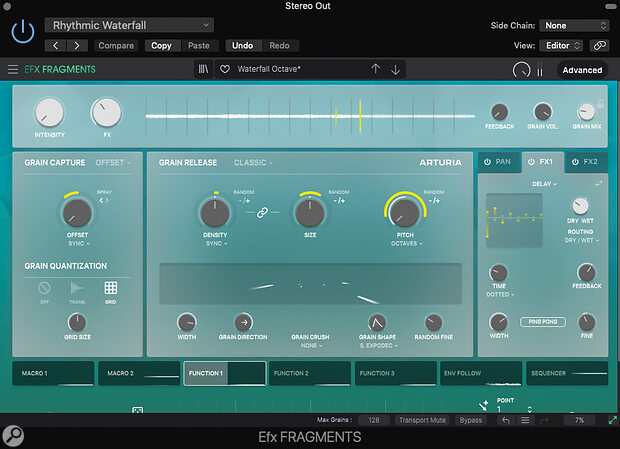Image resolution: width=620 pixels, height=449 pixels.
Task: Open View Editor dropdown
Action: coord(562,45)
